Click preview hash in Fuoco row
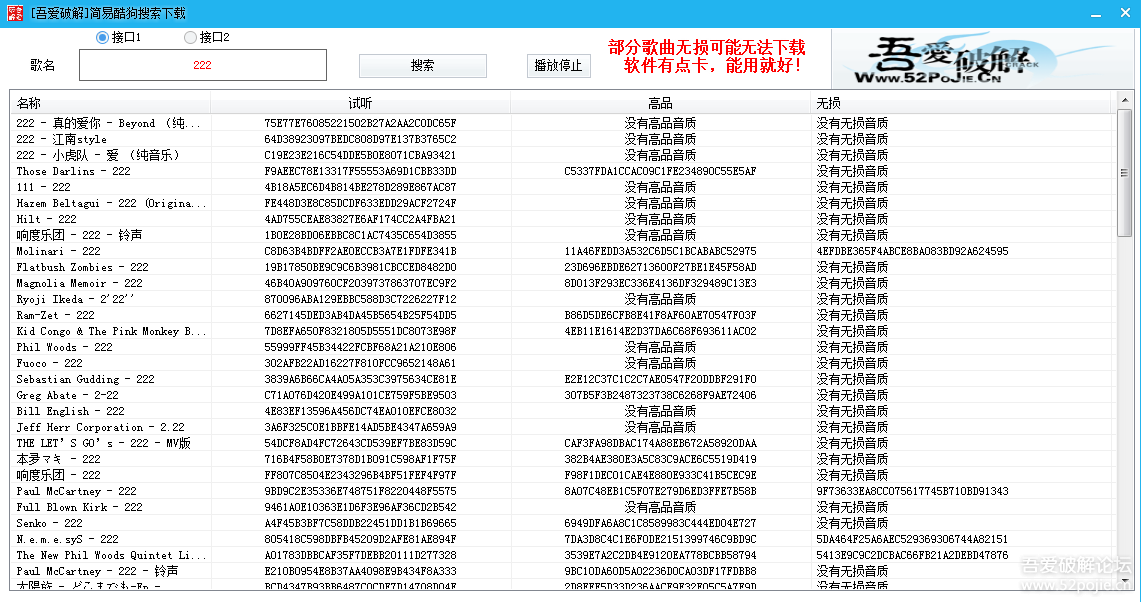Image resolution: width=1141 pixels, height=602 pixels. (360, 363)
